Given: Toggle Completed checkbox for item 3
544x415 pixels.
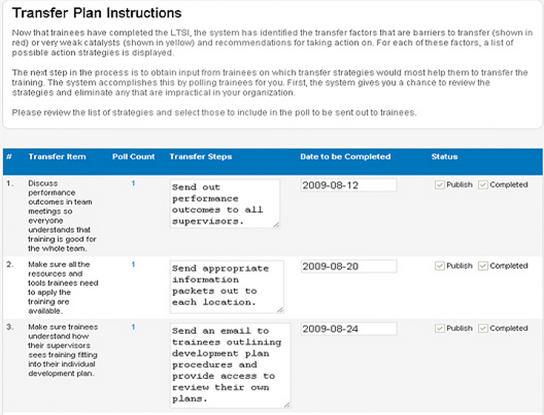Looking at the screenshot, I should [x=483, y=328].
